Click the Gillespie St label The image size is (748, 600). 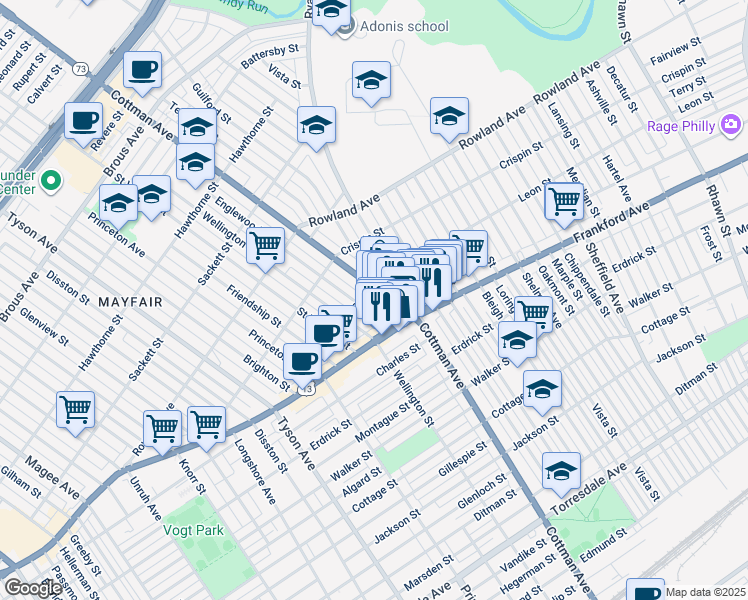(x=463, y=459)
